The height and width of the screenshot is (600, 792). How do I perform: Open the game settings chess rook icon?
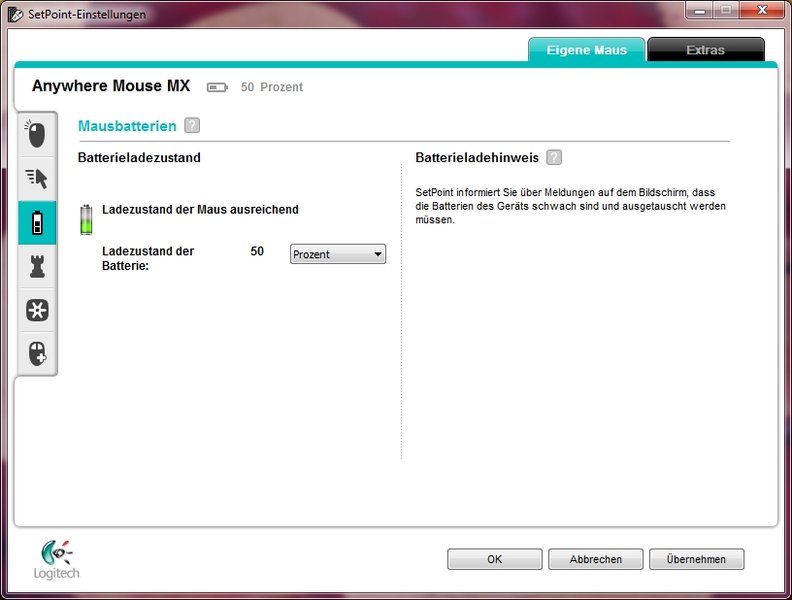[x=37, y=266]
